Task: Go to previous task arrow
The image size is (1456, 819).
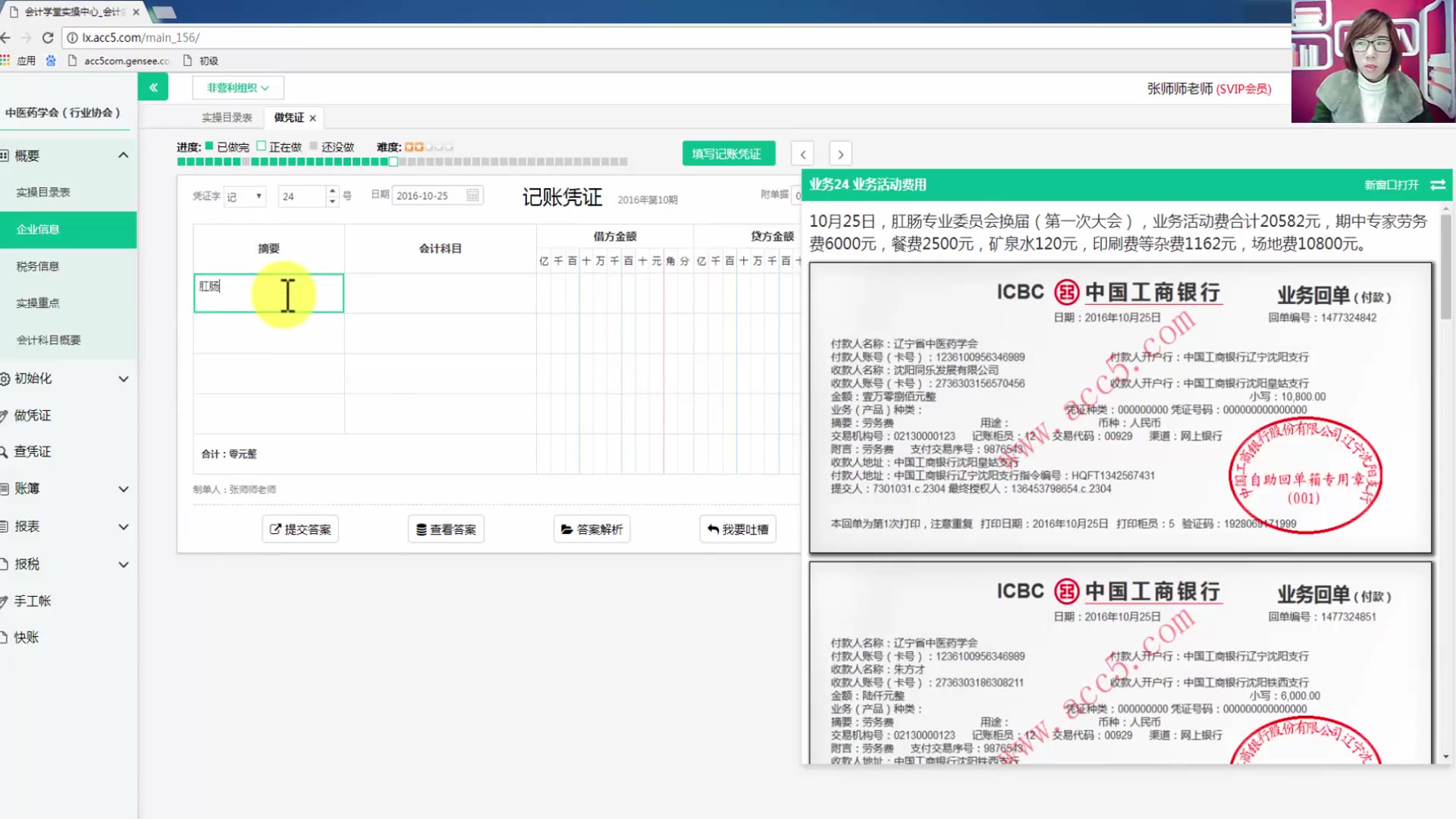Action: tap(803, 154)
